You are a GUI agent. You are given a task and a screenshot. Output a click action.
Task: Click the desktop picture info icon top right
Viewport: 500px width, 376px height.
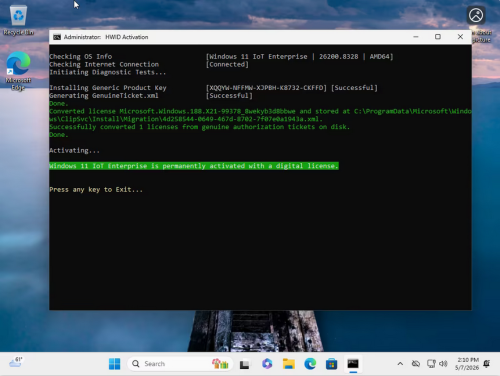(x=476, y=15)
